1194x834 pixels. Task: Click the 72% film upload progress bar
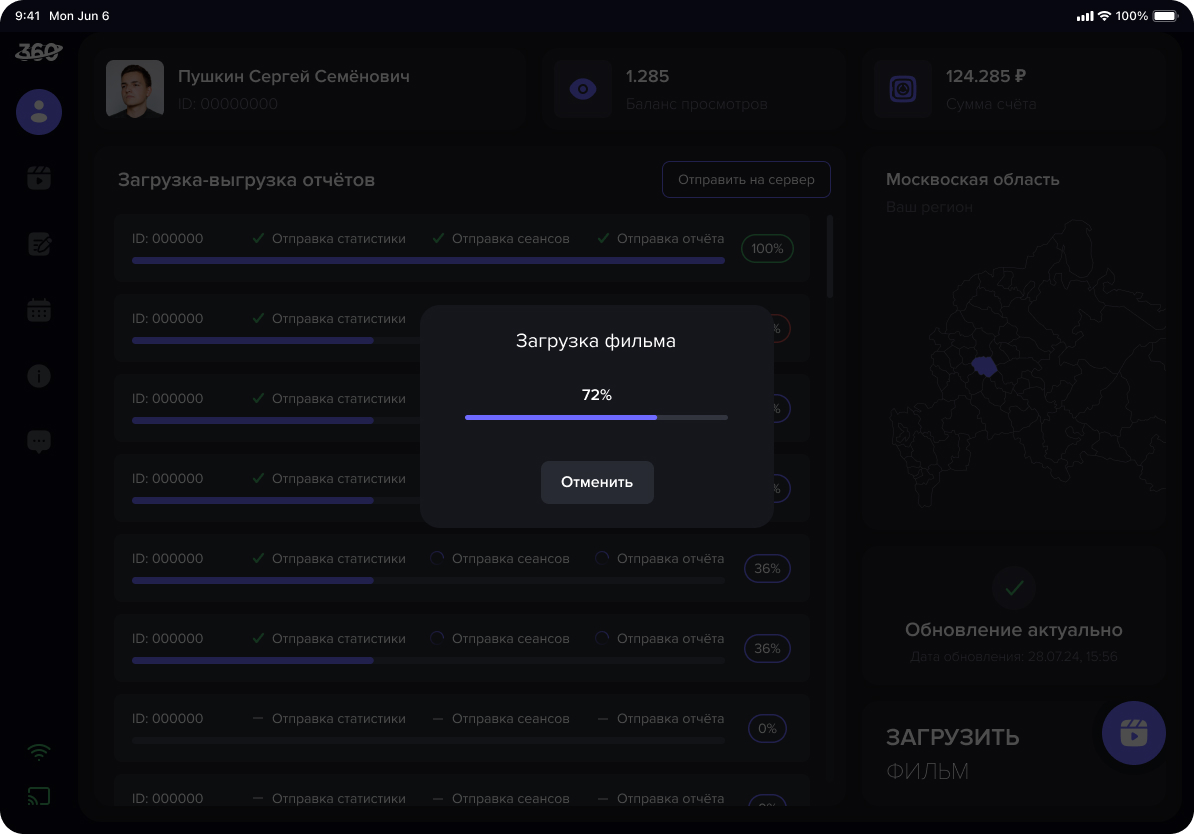(596, 417)
